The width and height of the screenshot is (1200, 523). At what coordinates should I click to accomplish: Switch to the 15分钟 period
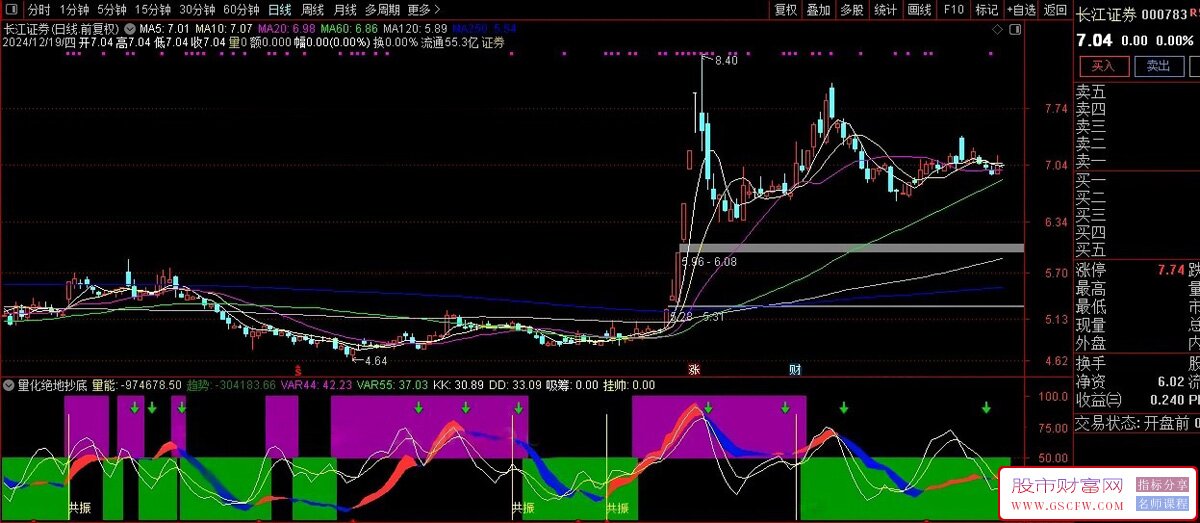click(153, 10)
